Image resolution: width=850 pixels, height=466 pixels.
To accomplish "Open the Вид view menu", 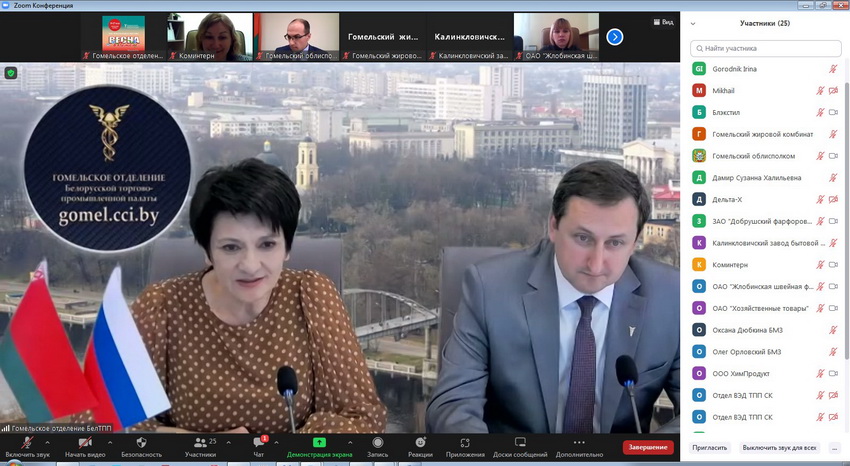I will tap(664, 22).
